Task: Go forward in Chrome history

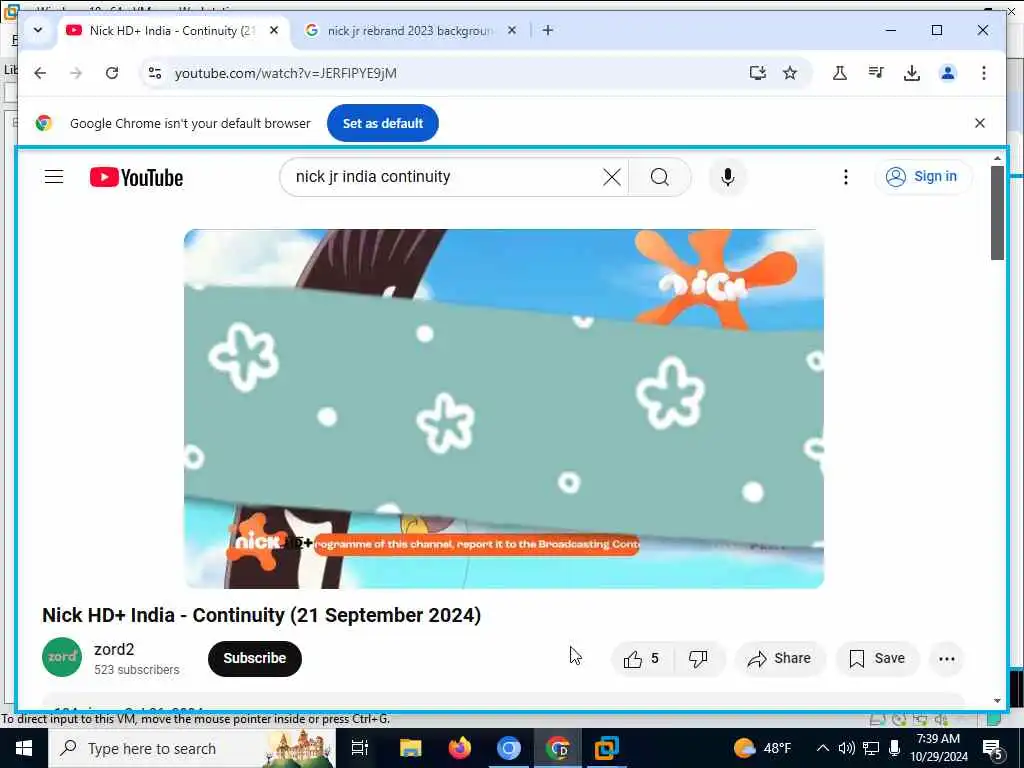Action: [x=76, y=73]
